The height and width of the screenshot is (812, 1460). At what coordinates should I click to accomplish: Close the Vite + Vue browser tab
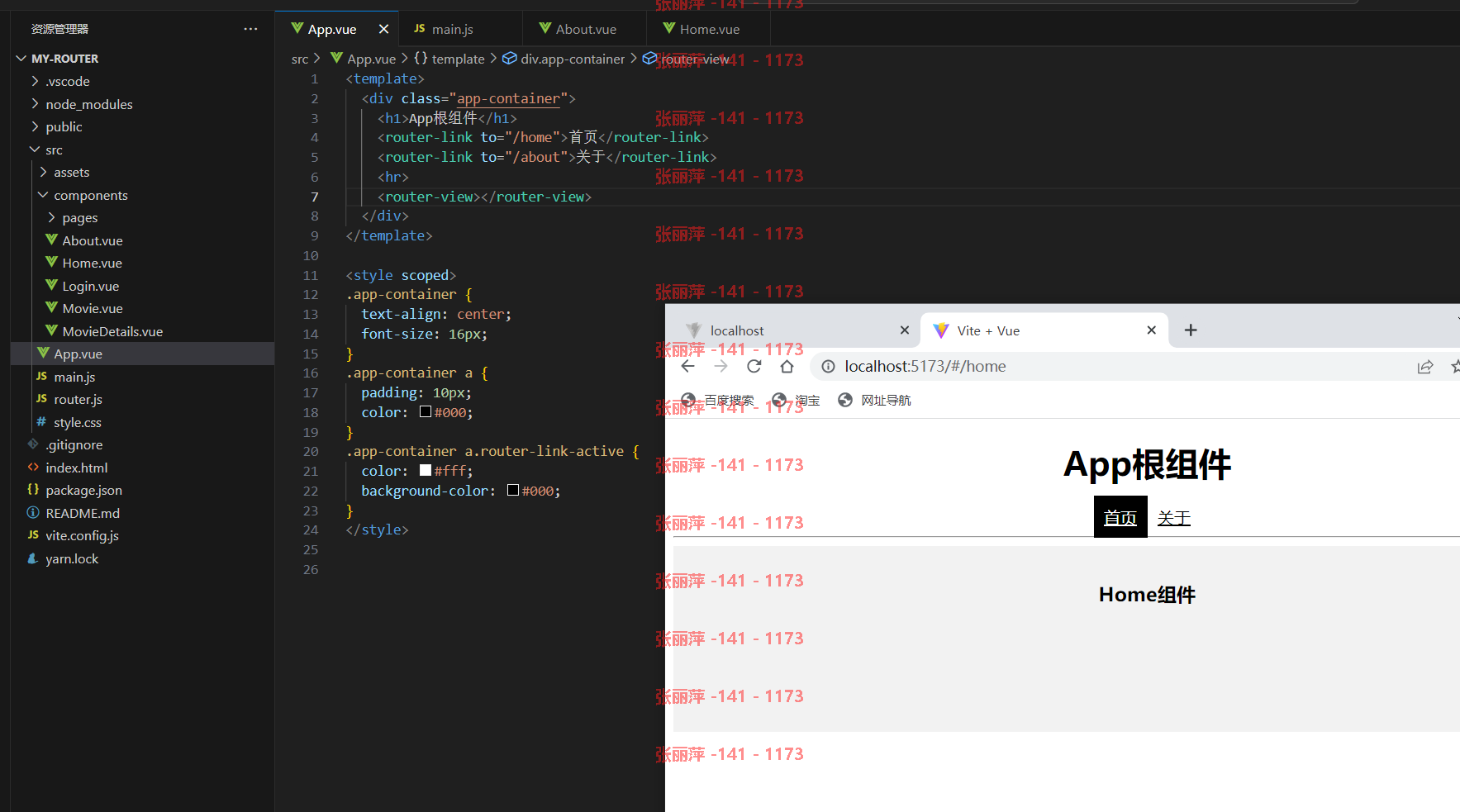1152,330
